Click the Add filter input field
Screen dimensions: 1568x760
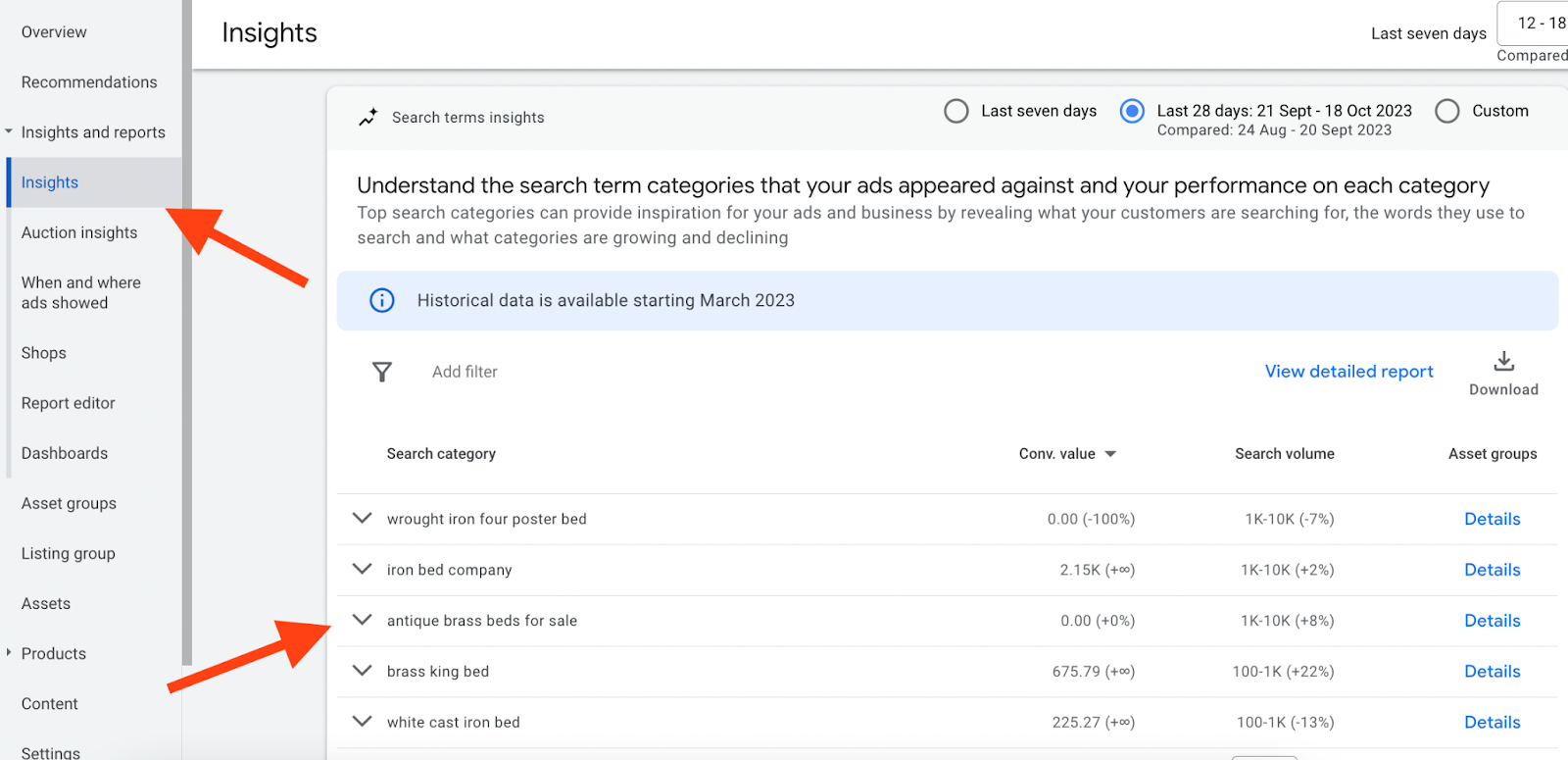pos(465,372)
